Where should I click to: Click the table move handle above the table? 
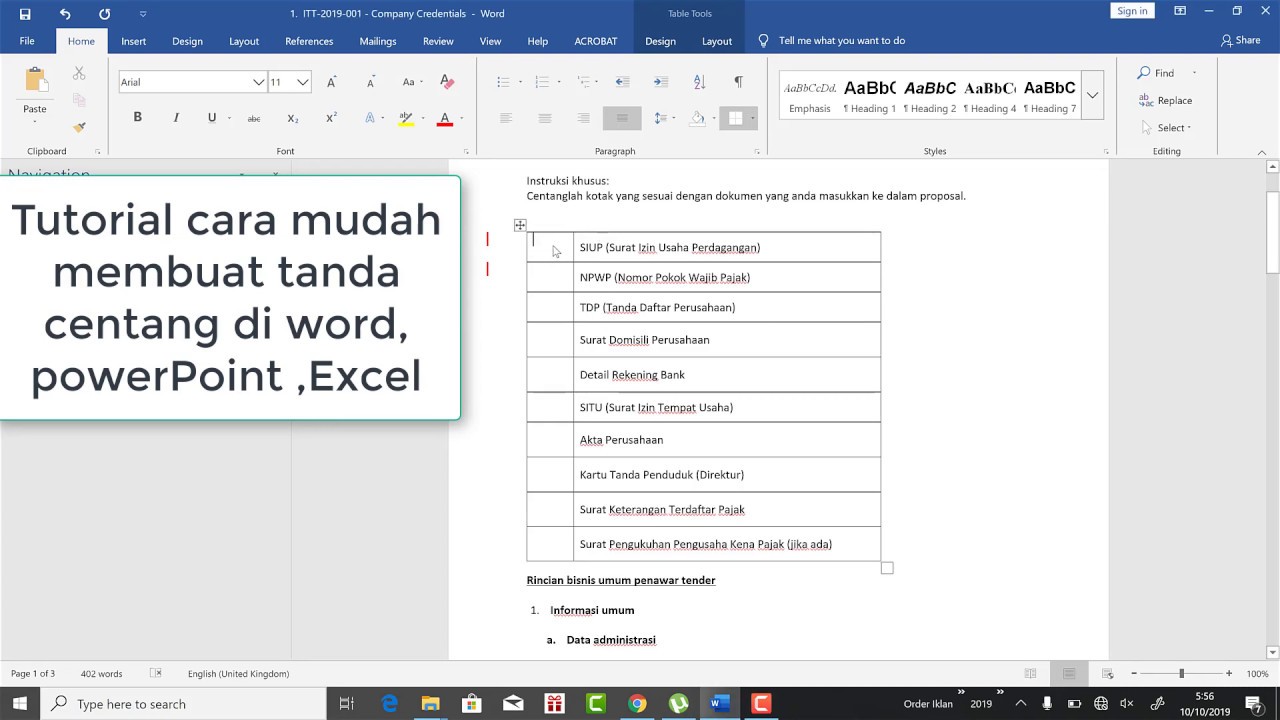pos(520,225)
